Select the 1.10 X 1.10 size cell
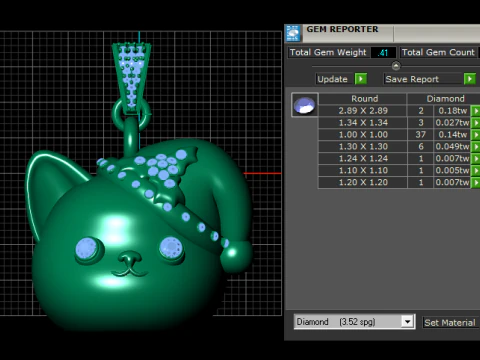The height and width of the screenshot is (360, 480). click(x=363, y=171)
